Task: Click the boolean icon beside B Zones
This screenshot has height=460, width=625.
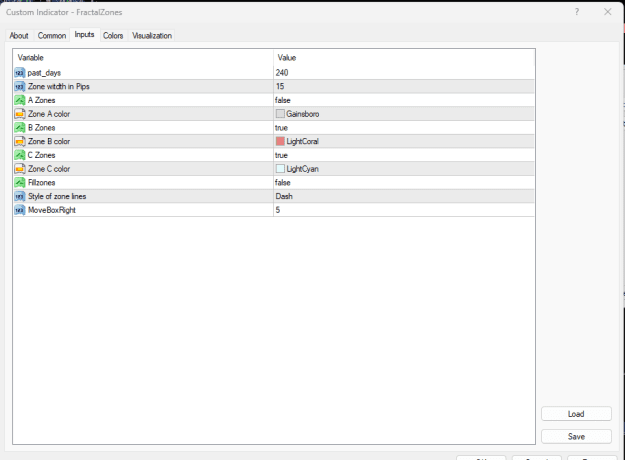Action: tap(20, 128)
